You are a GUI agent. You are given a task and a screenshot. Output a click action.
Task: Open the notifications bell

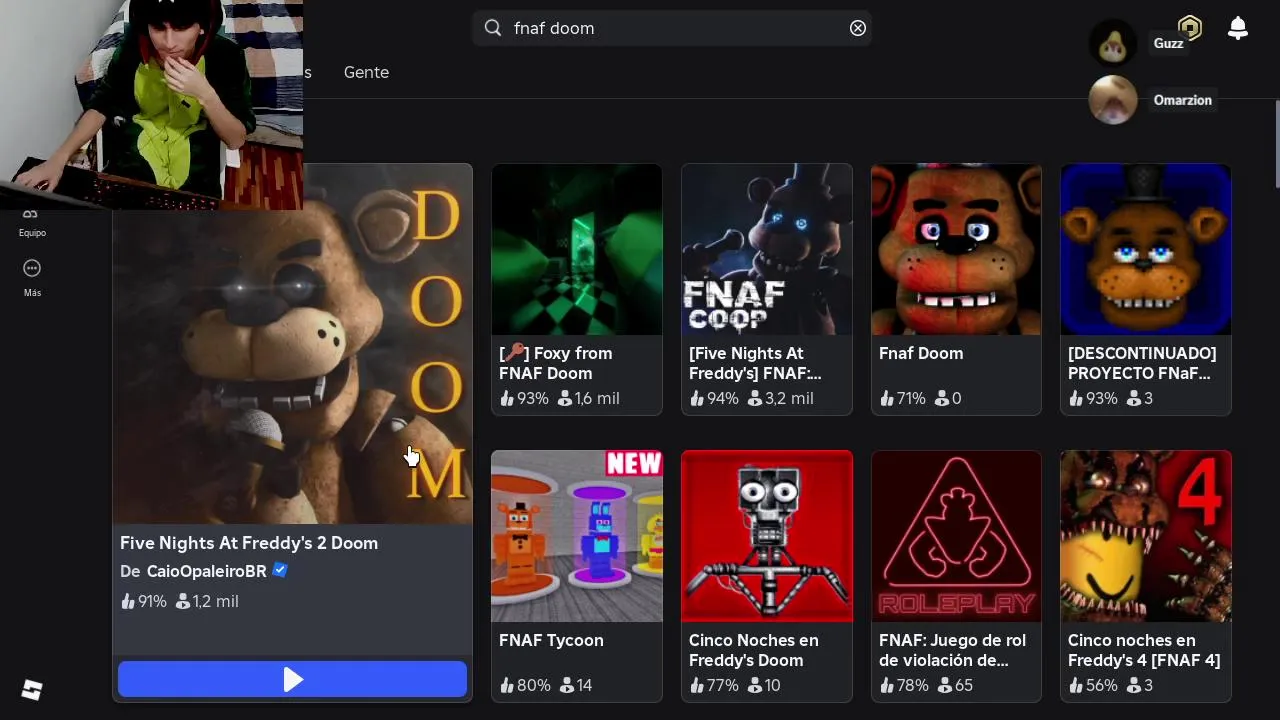(1238, 28)
